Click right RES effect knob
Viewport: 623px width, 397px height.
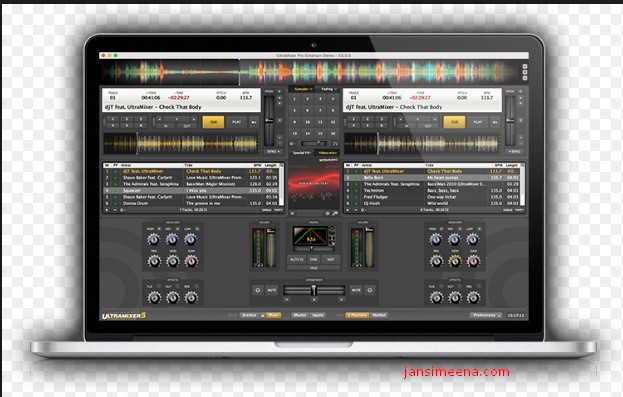pos(473,297)
